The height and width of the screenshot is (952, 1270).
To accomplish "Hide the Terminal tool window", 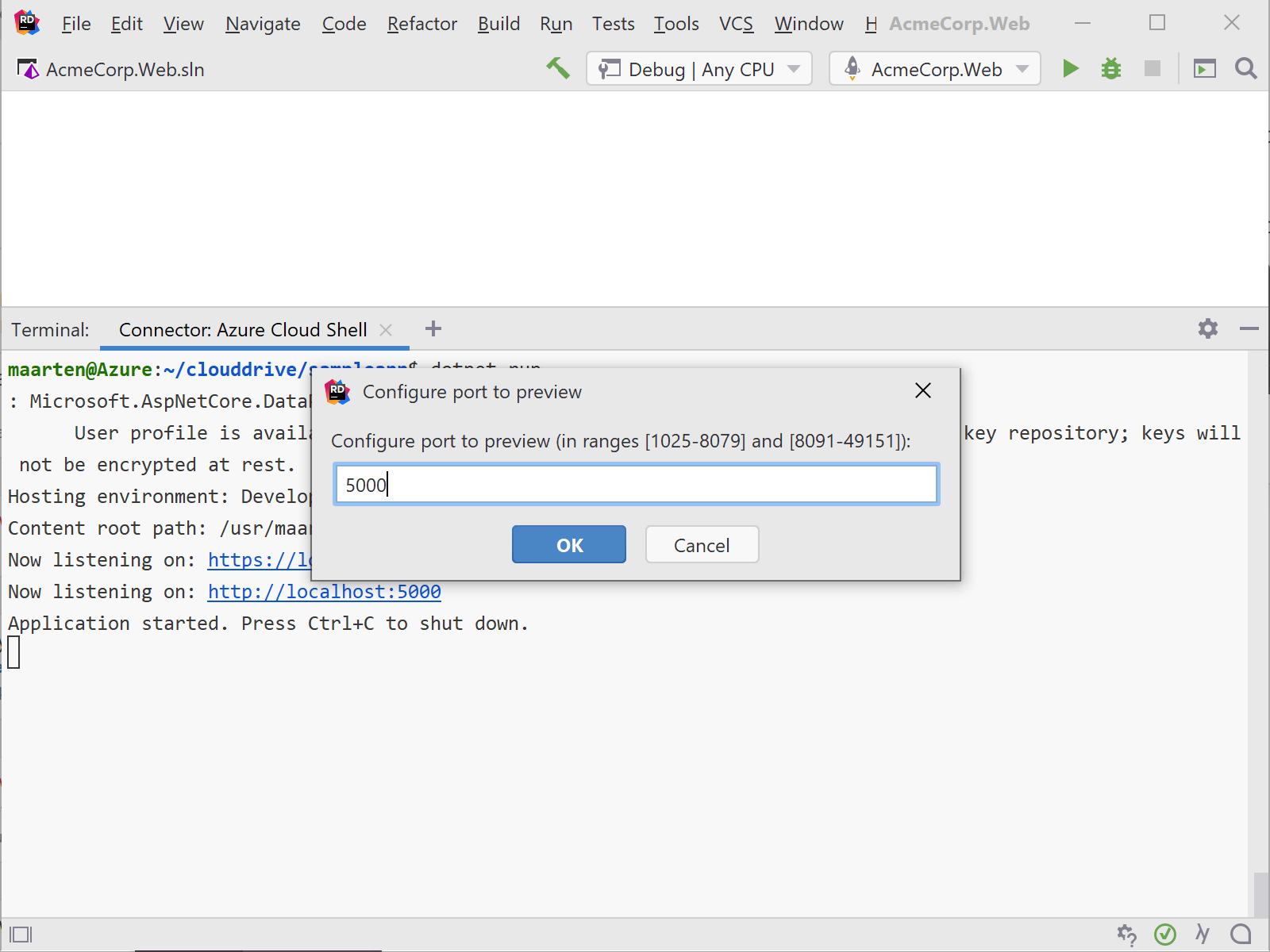I will [1249, 328].
